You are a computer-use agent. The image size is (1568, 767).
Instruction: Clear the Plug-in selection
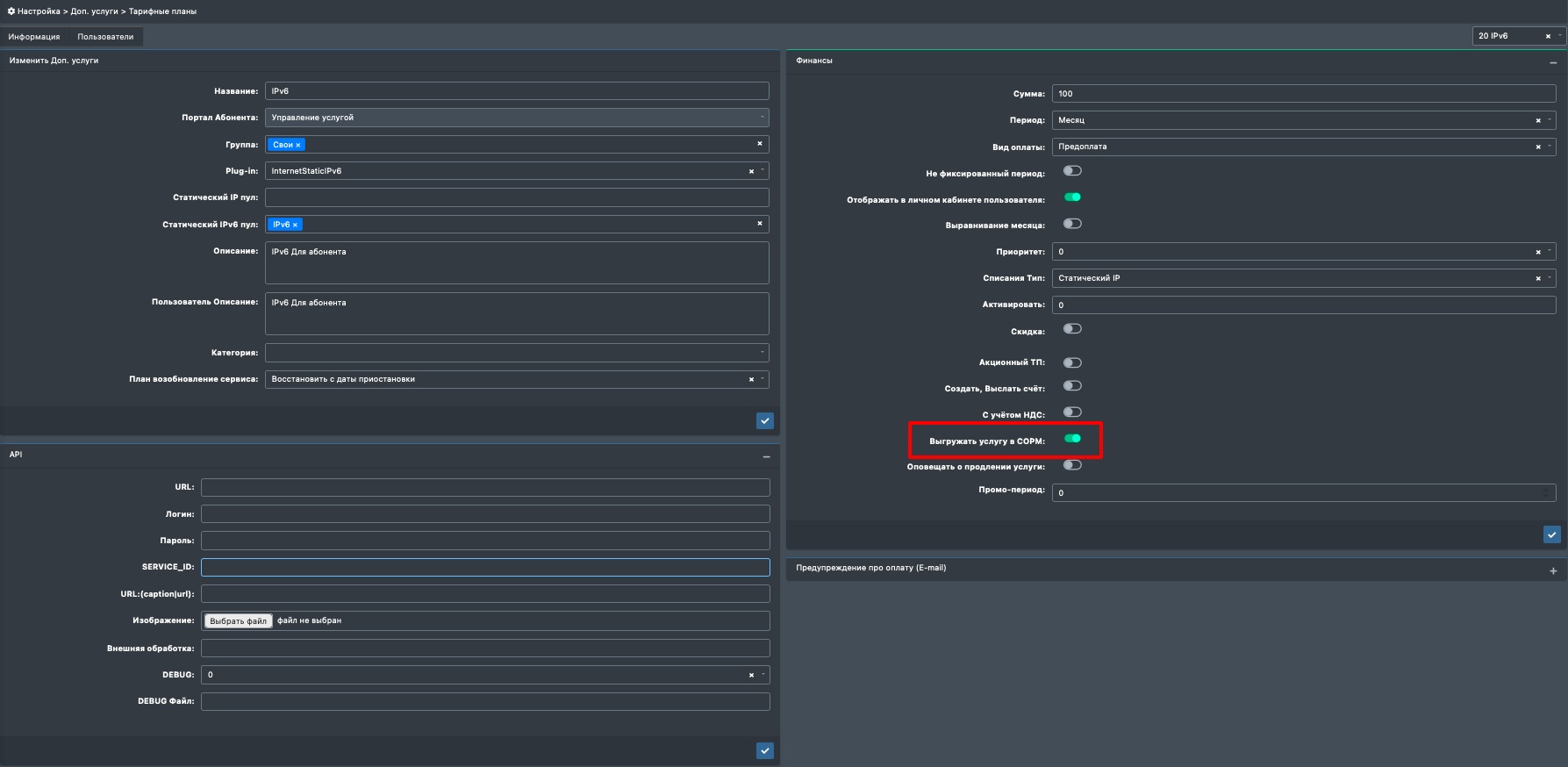[x=751, y=171]
